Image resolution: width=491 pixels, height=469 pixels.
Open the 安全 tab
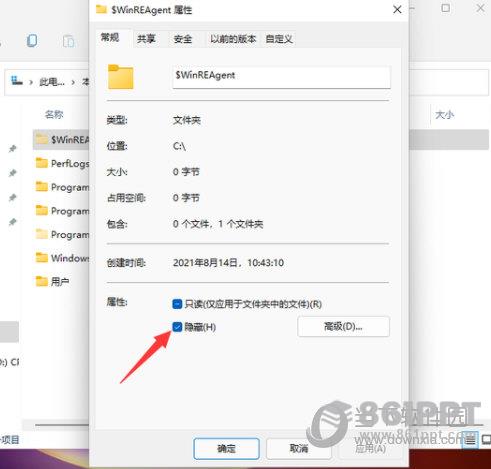pos(183,39)
